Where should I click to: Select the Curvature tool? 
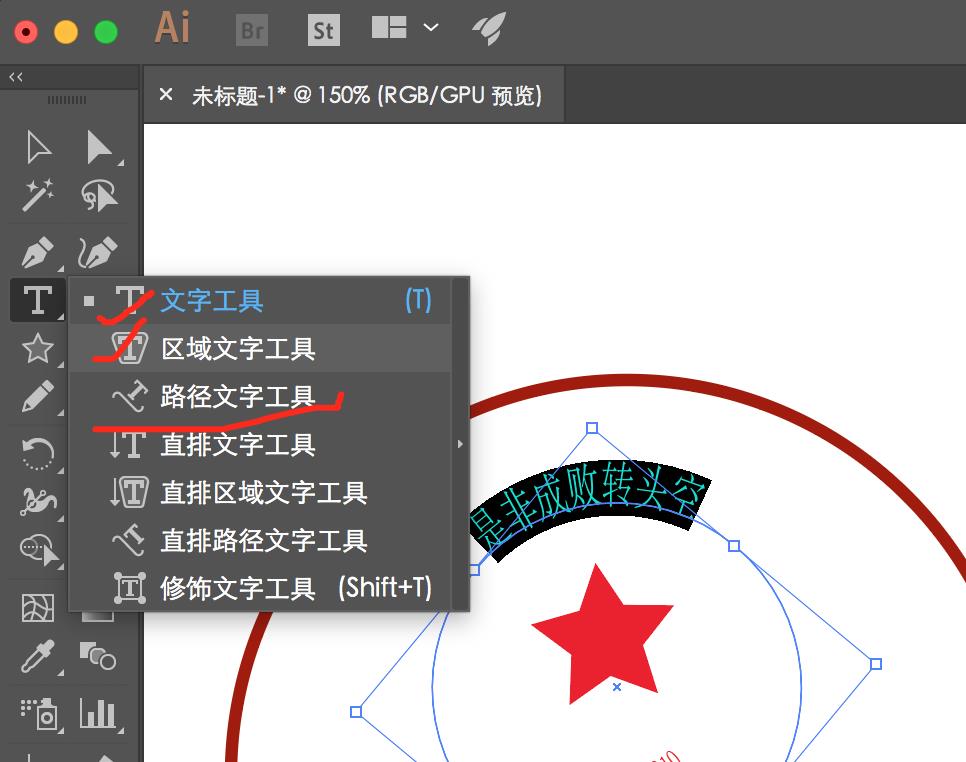[99, 252]
